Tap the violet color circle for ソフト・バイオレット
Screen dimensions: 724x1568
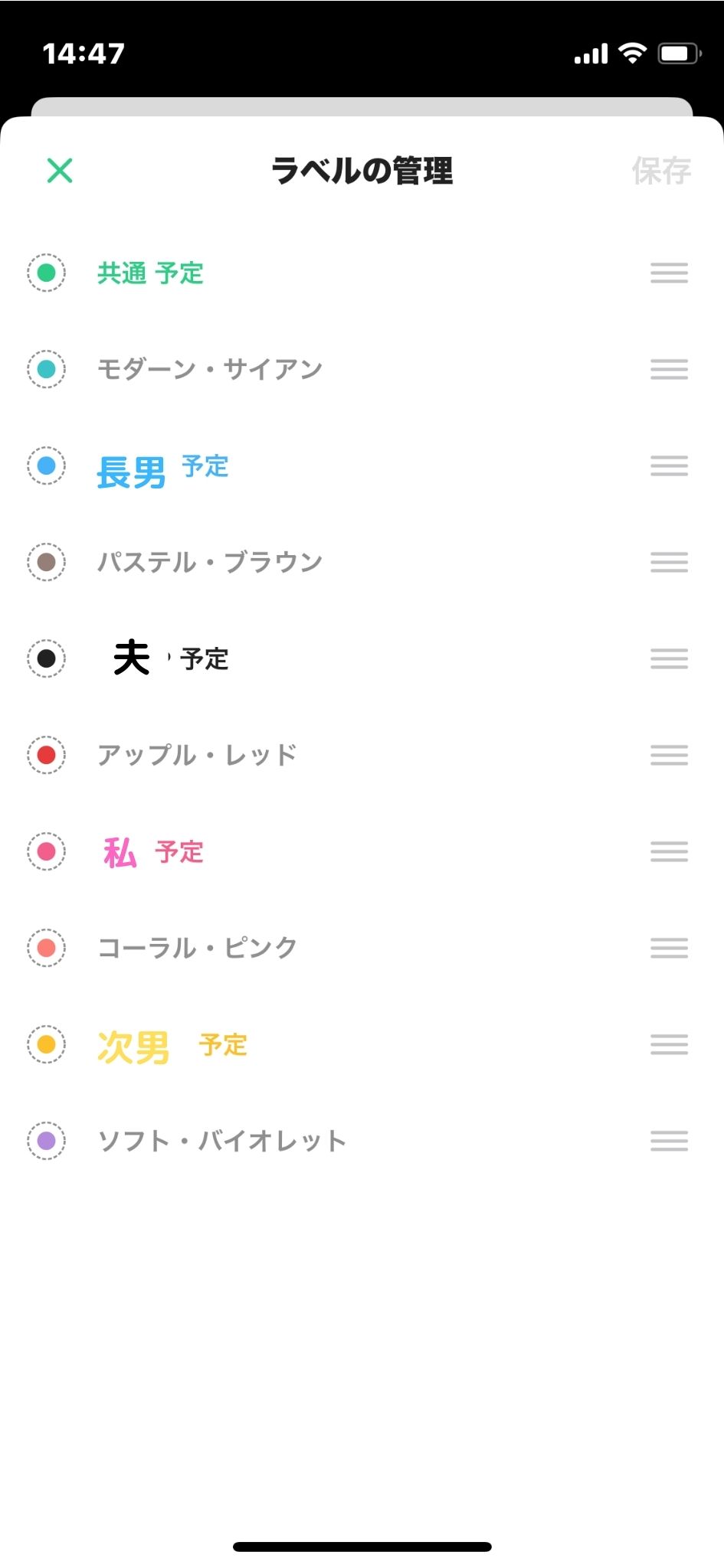click(x=47, y=1141)
